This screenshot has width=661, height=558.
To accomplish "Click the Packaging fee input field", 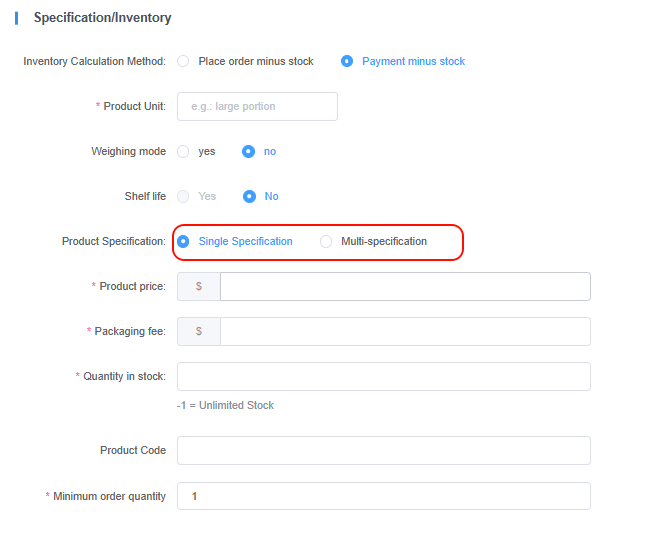I will click(405, 331).
